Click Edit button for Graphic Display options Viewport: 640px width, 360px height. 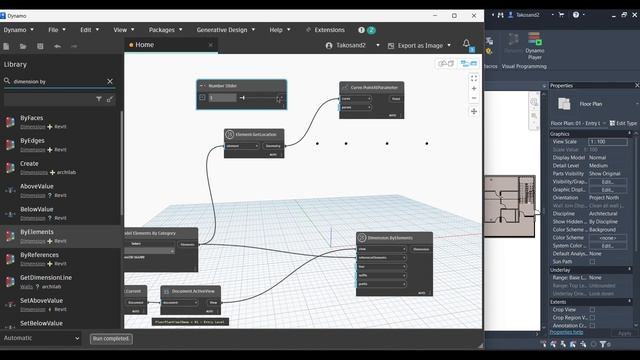607,190
